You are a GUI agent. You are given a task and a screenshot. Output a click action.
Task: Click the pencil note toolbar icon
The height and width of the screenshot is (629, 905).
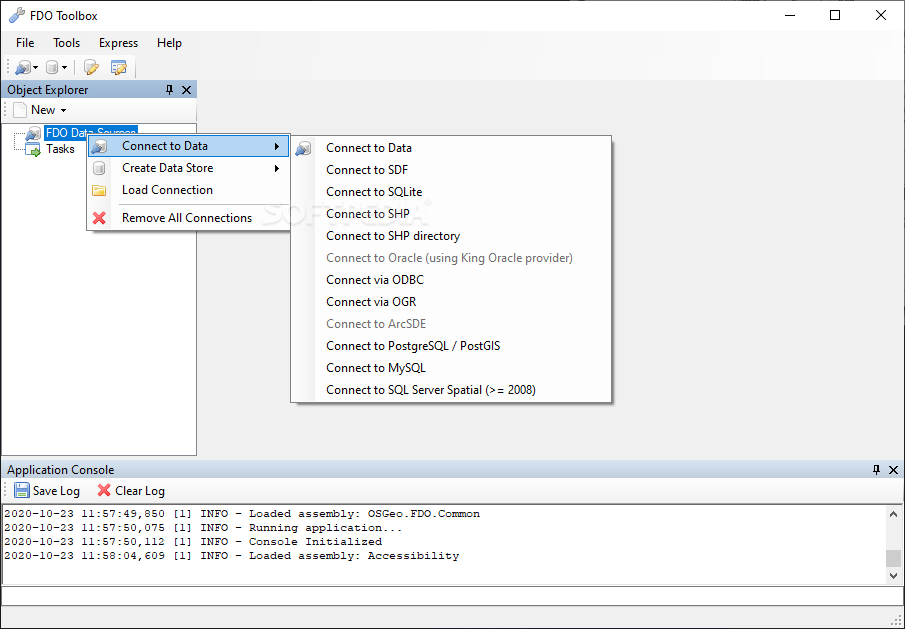pos(91,68)
